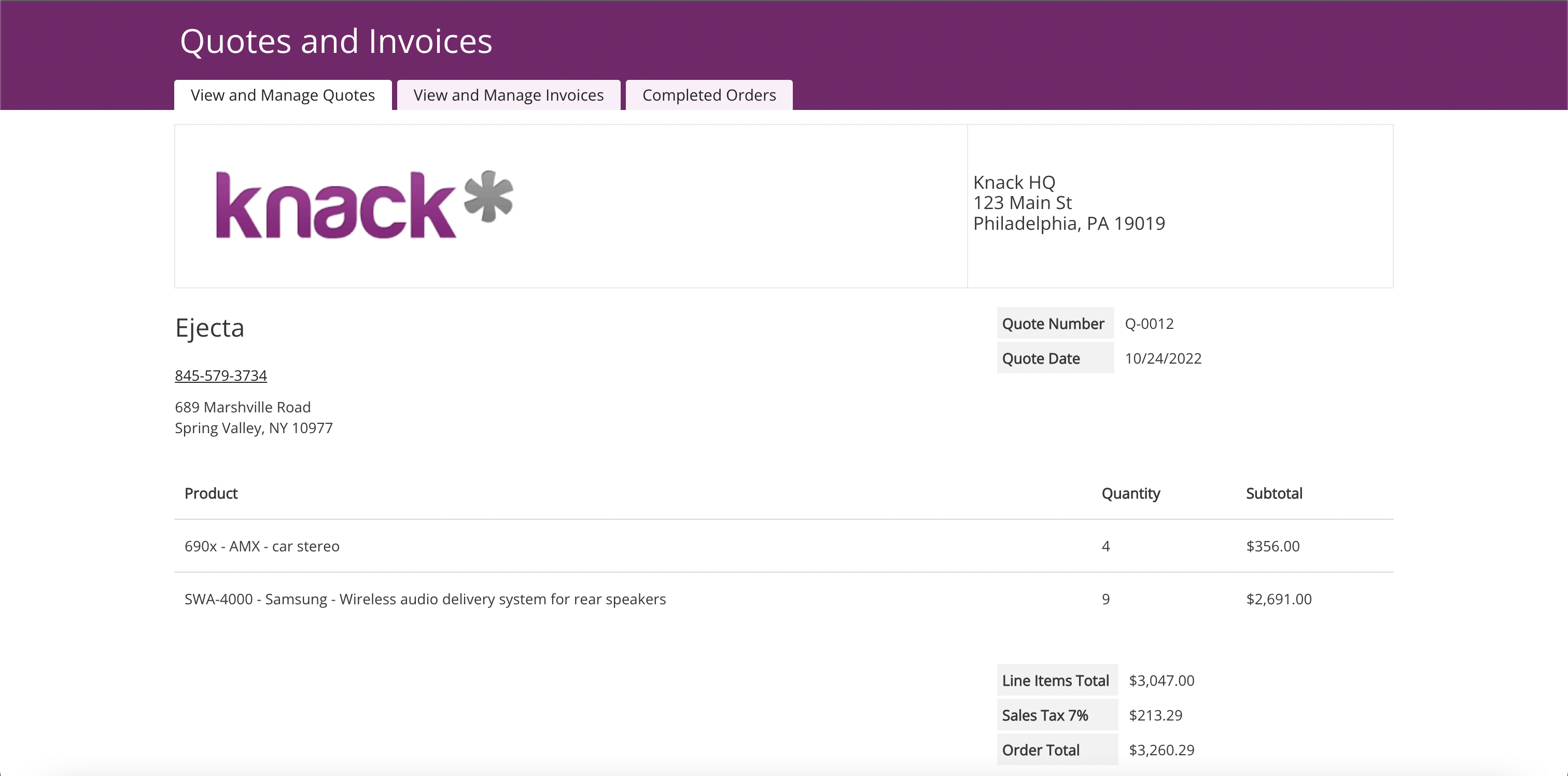
Task: Click the Subtotal column header
Action: [x=1273, y=493]
